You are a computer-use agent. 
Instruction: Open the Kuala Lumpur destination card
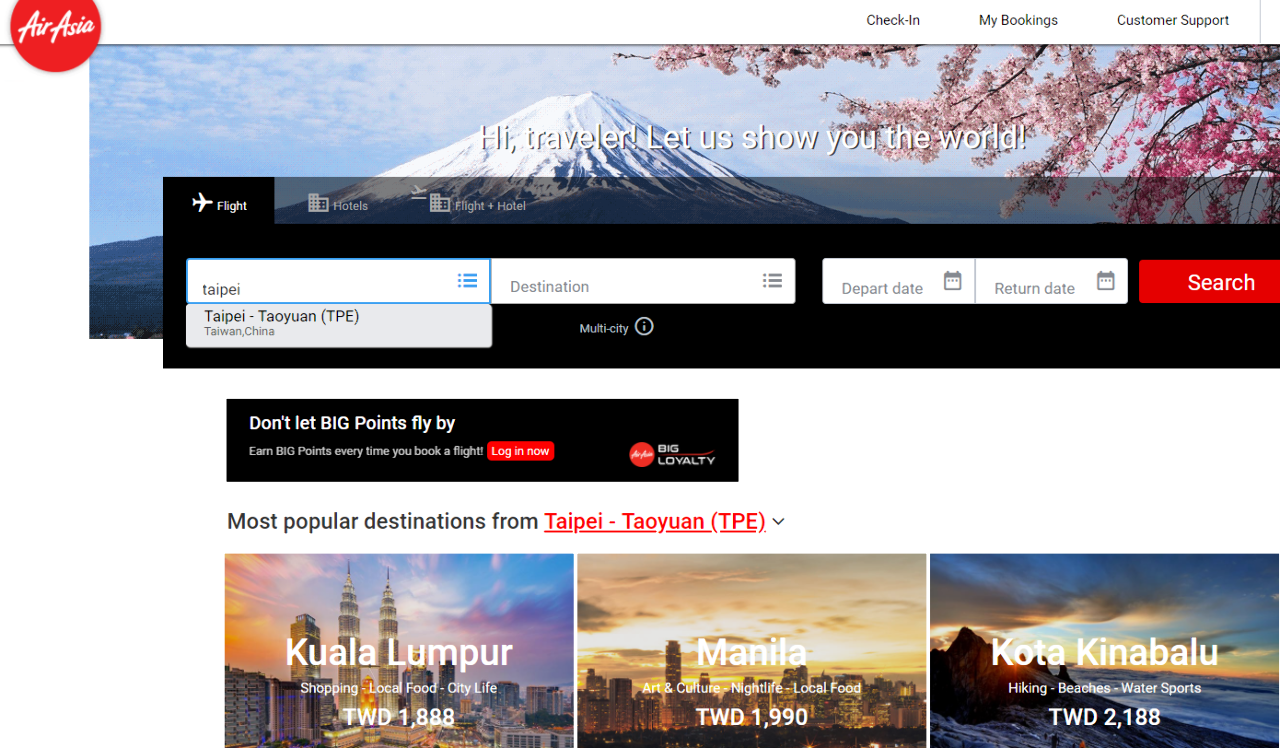399,651
